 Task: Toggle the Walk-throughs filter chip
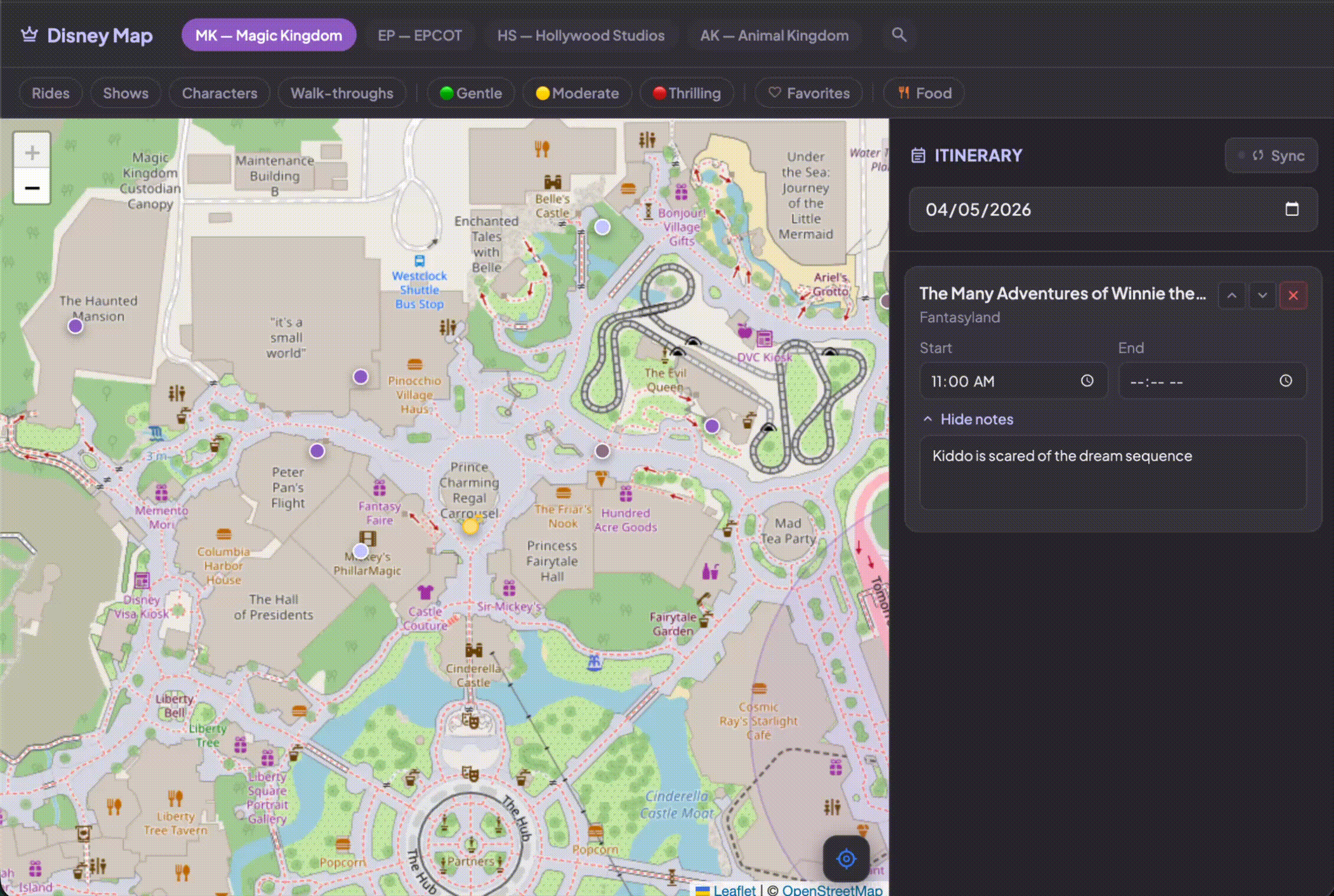click(x=342, y=93)
